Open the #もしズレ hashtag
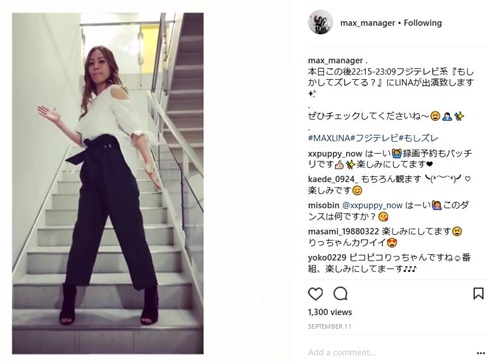This screenshot has height=362, width=490. (x=418, y=138)
